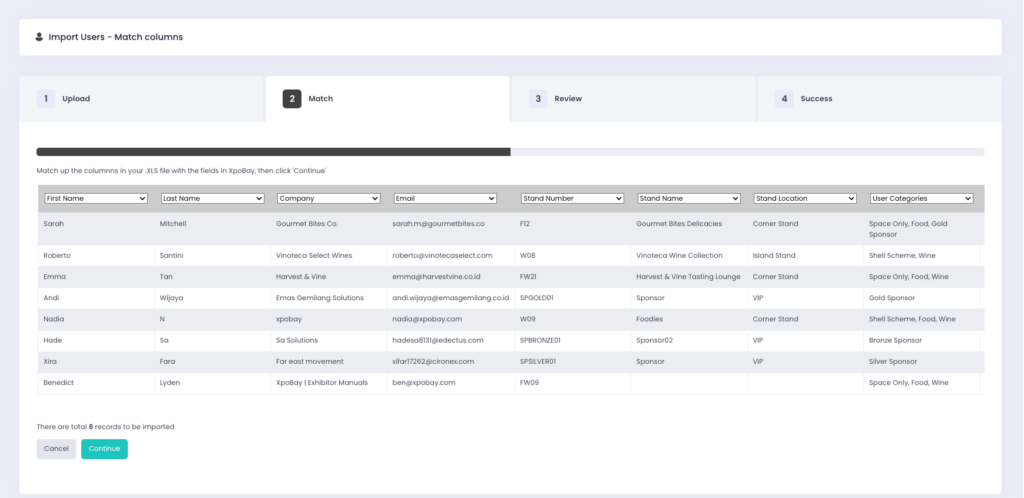The height and width of the screenshot is (498, 1024).
Task: Select the Success step tab
Action: [878, 99]
